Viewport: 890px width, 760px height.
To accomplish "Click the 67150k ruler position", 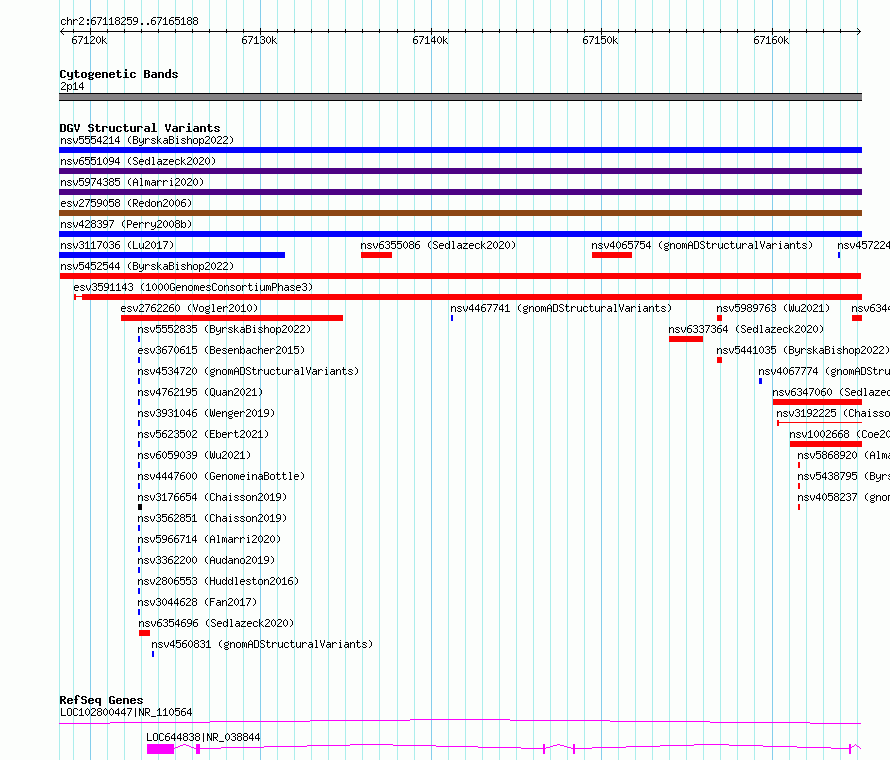I will (x=601, y=40).
